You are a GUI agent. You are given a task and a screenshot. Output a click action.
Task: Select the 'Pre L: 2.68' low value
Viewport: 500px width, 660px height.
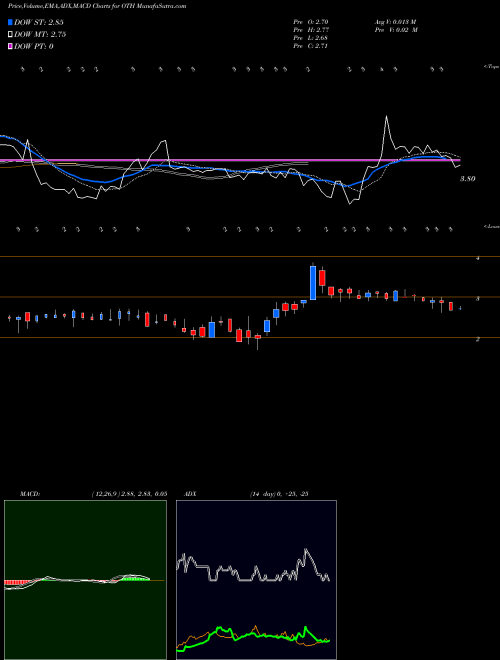click(x=311, y=38)
